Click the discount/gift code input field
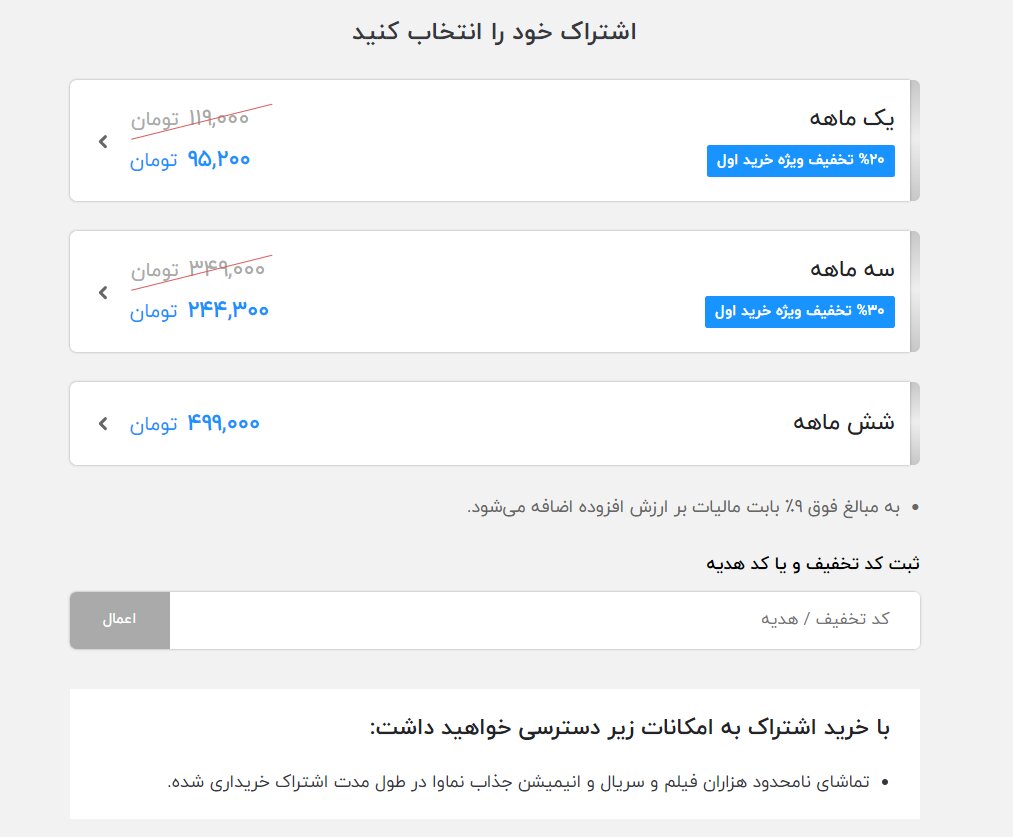Screen dimensions: 1013x837 [545, 620]
